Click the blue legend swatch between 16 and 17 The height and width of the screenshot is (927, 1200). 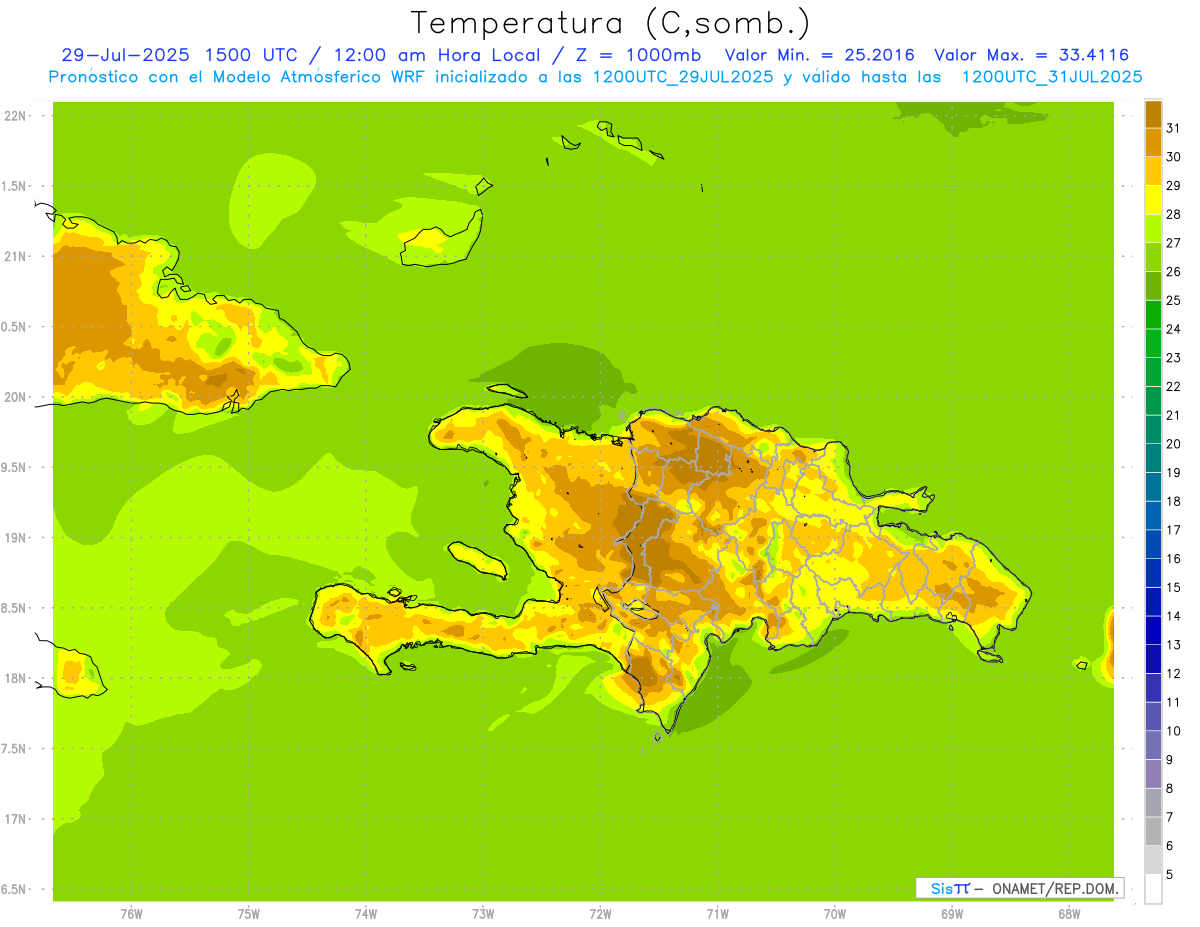coord(1153,544)
